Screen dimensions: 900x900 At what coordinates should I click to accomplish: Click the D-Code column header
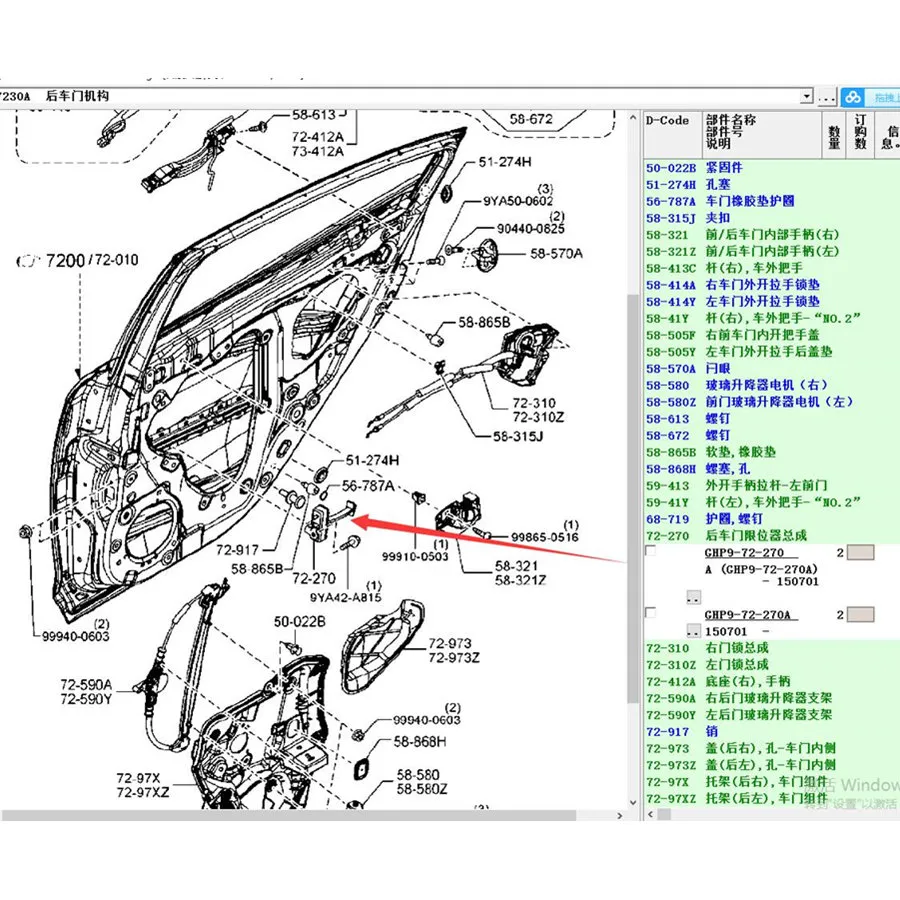point(667,120)
